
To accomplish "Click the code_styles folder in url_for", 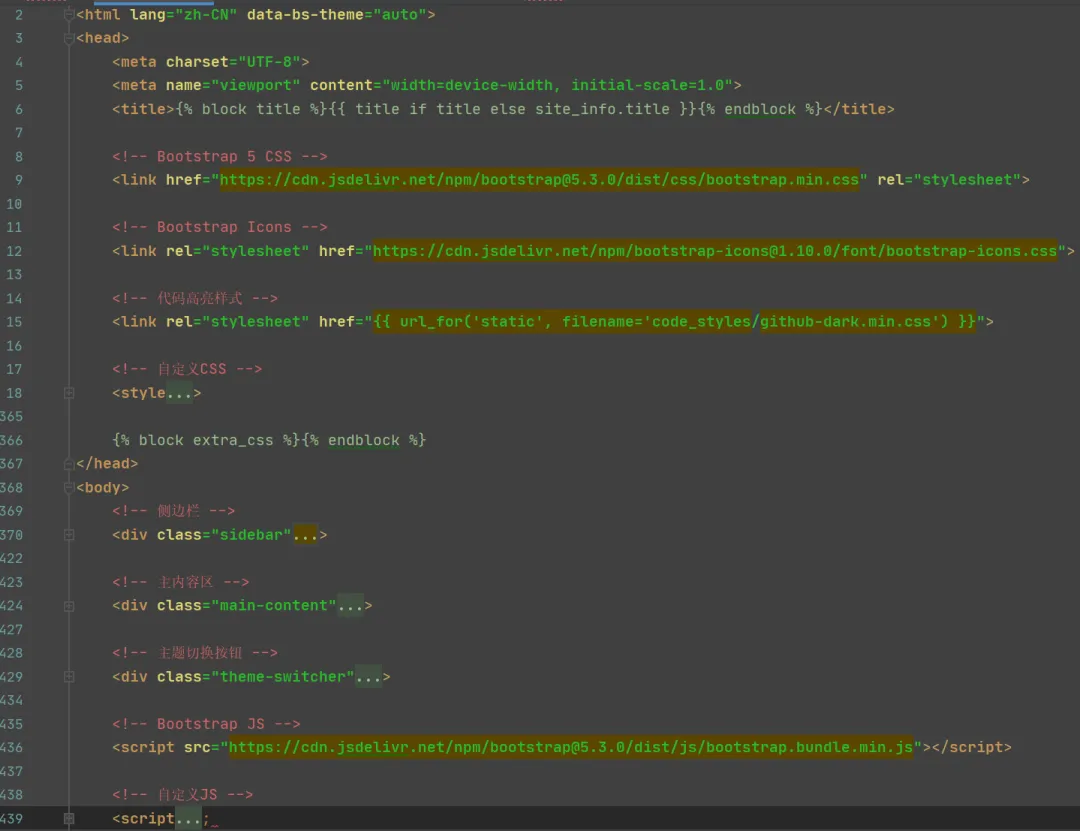I will click(702, 322).
